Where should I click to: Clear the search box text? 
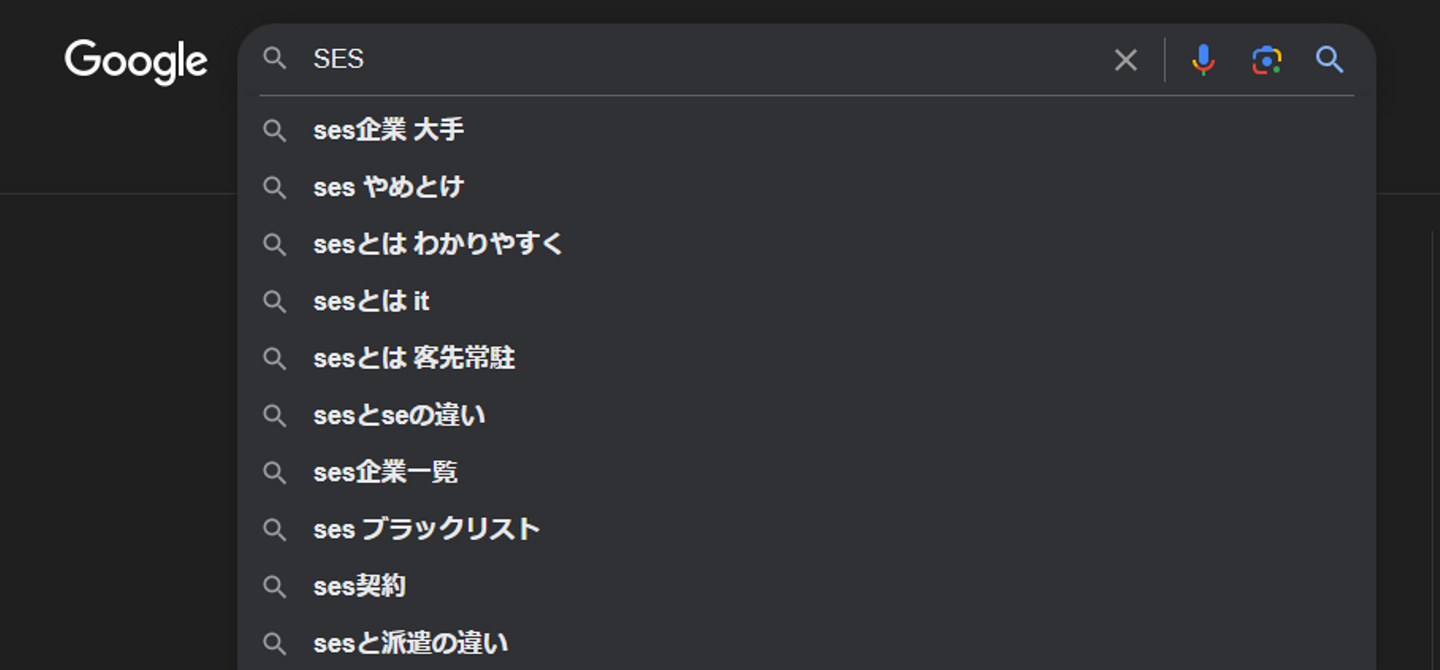(1125, 60)
